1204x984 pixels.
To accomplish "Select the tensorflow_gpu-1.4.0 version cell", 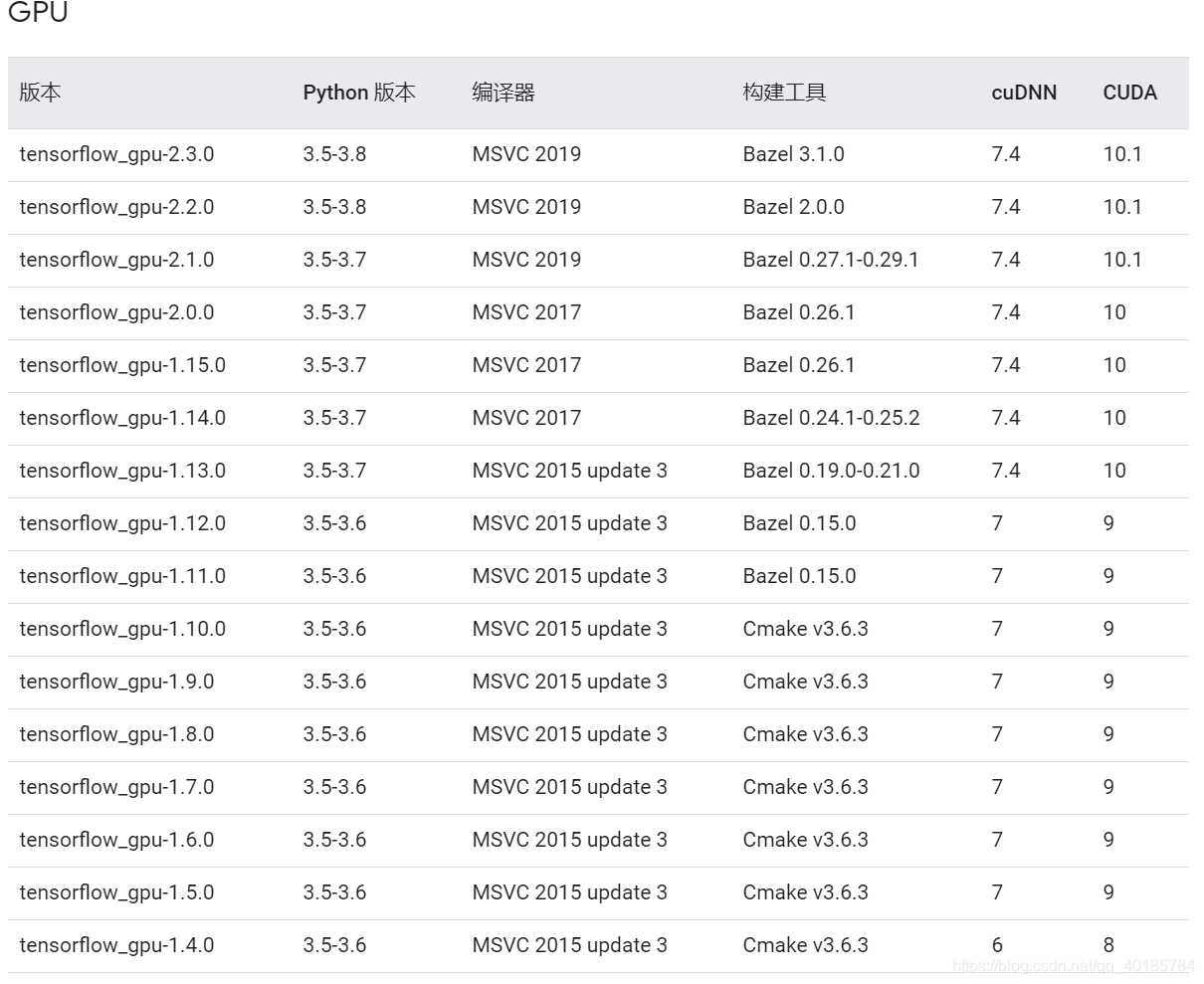I will (116, 945).
